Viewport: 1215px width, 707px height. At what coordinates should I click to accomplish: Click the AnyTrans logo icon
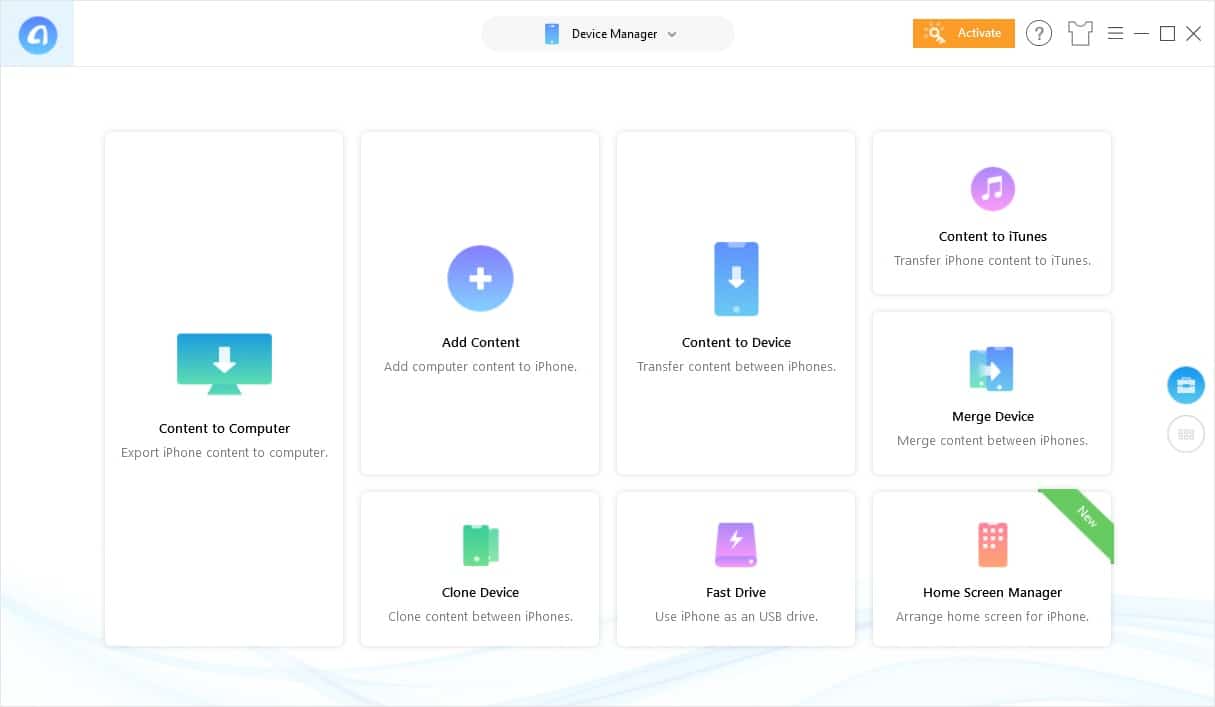point(37,35)
